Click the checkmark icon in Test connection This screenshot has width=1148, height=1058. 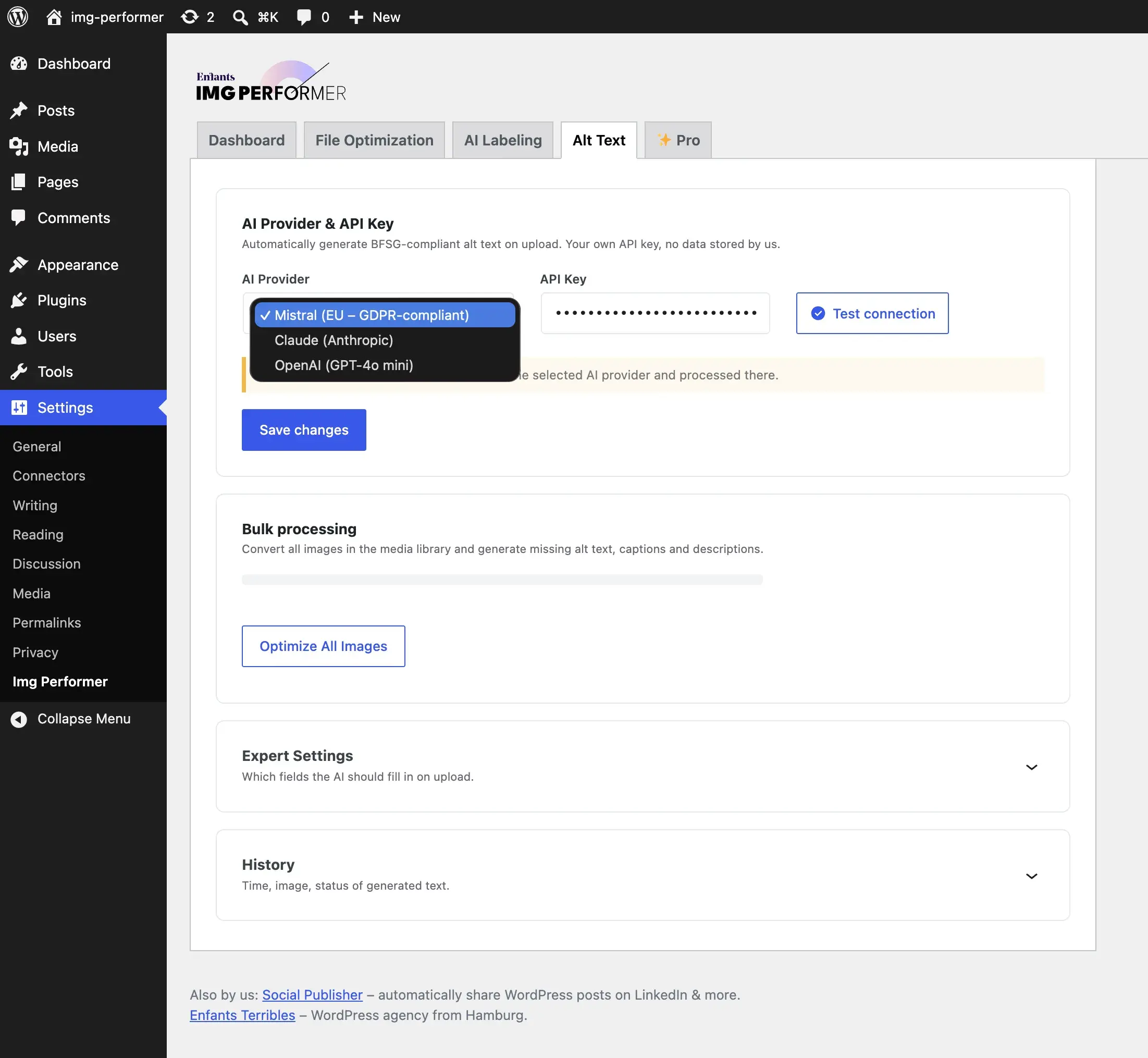click(818, 313)
